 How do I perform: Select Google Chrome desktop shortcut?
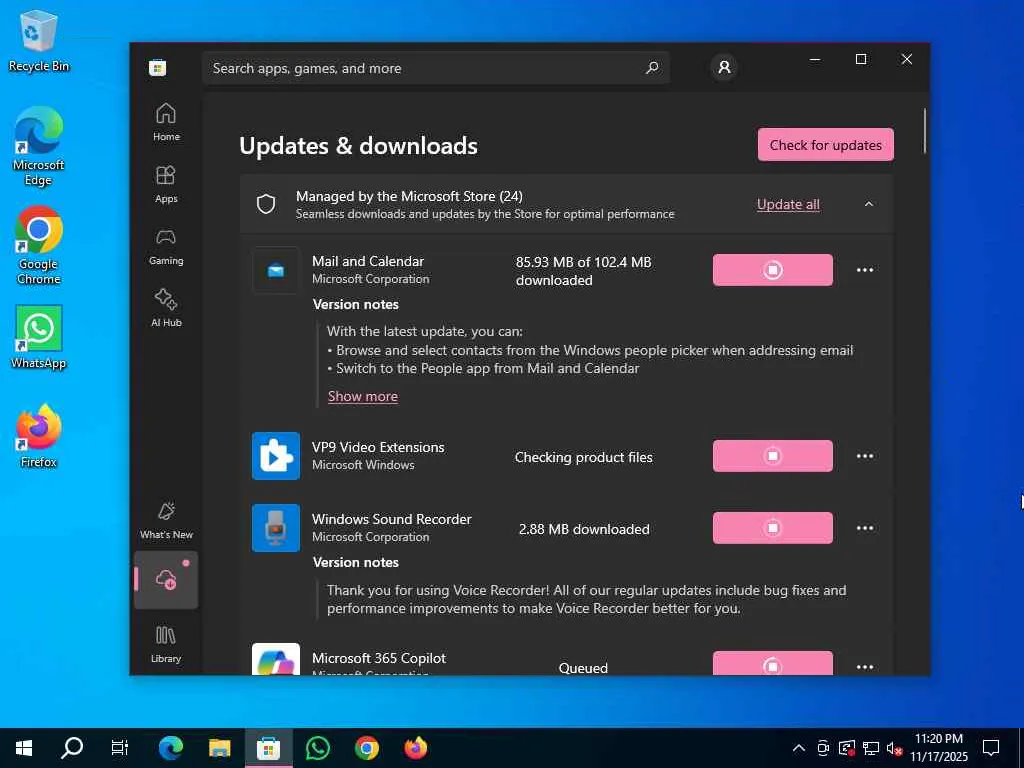click(x=39, y=246)
